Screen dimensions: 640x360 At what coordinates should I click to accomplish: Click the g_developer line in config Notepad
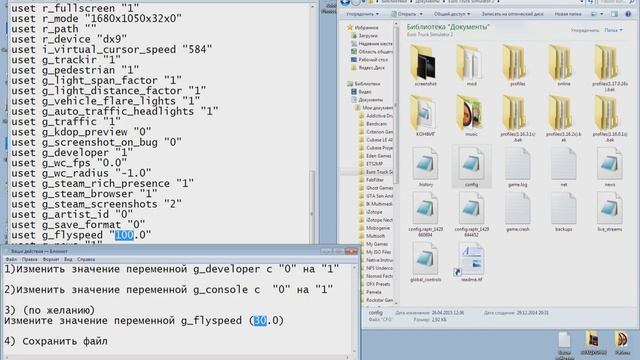[72, 153]
